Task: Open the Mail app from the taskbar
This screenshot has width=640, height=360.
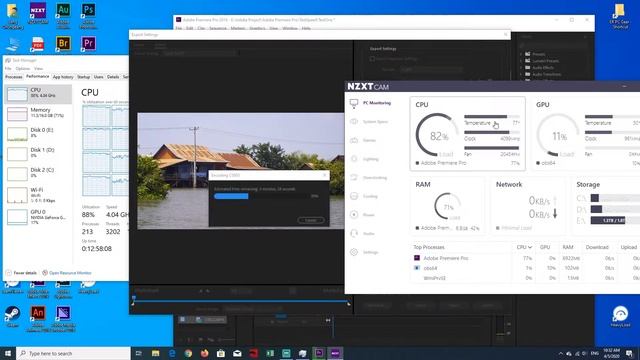Action: (x=237, y=353)
